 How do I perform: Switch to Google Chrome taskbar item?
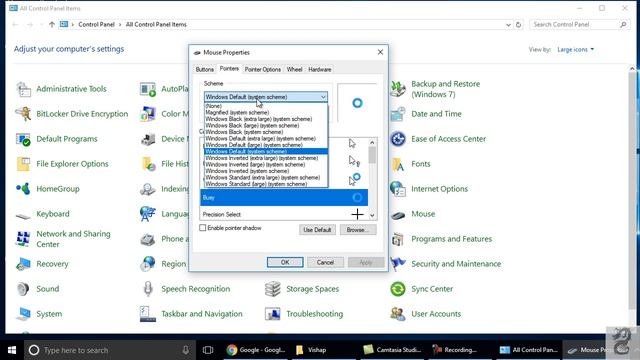[256, 350]
